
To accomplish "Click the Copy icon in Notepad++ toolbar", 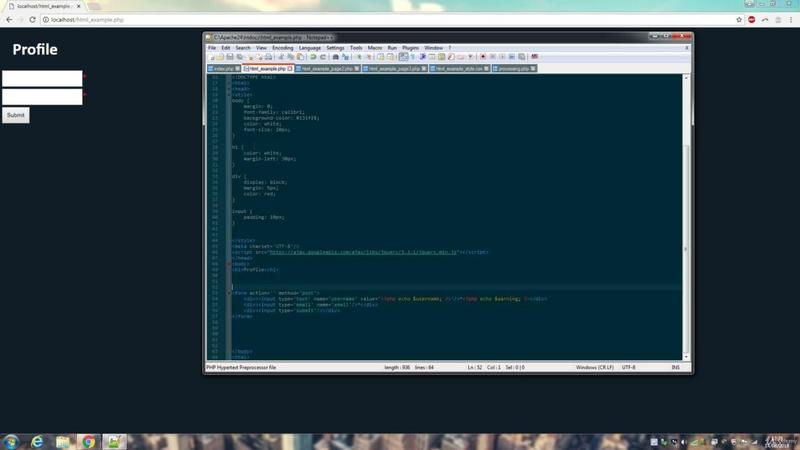I will (290, 57).
